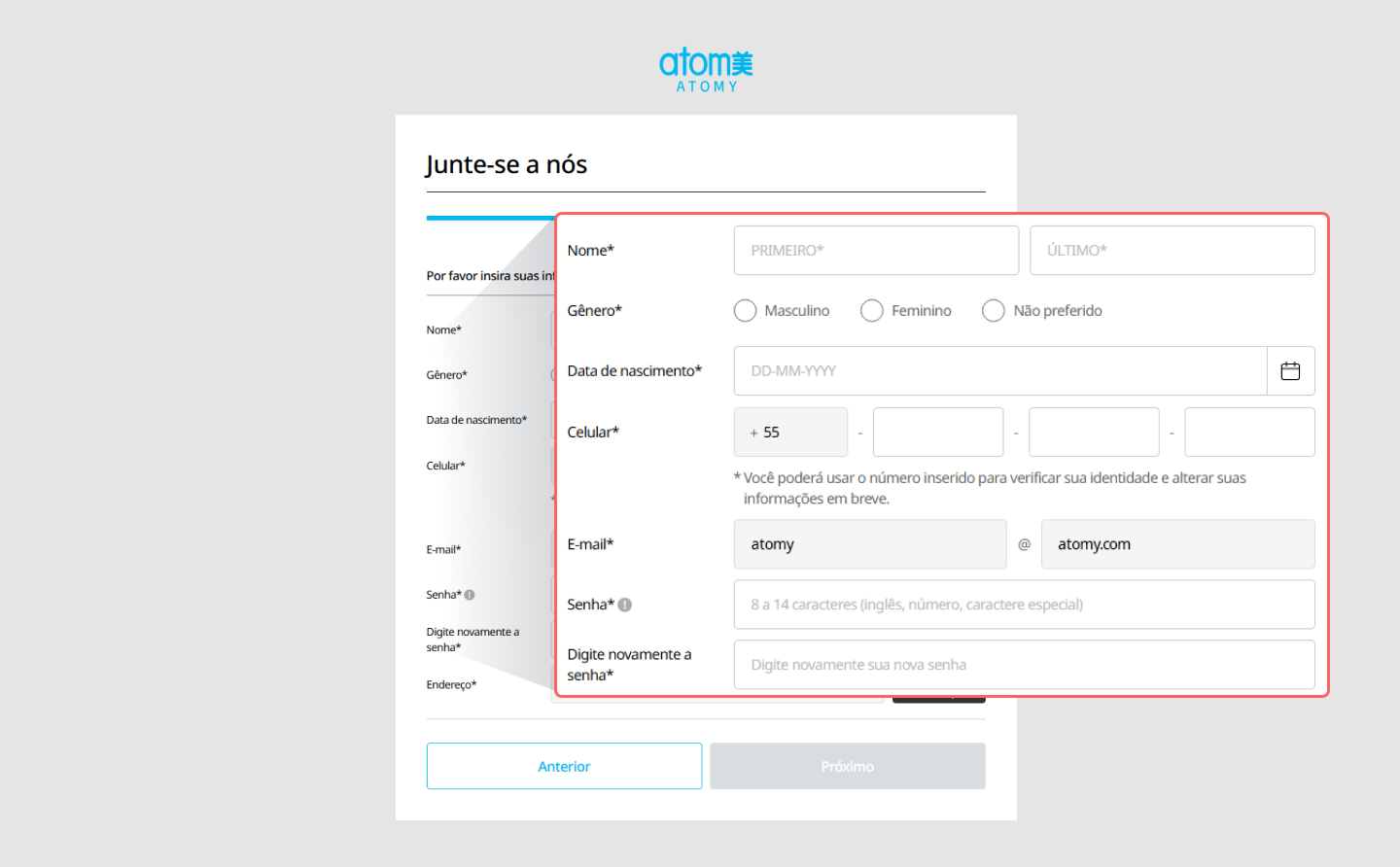Open the calendar date picker icon
Screen dimensions: 1400x867
tap(1290, 371)
